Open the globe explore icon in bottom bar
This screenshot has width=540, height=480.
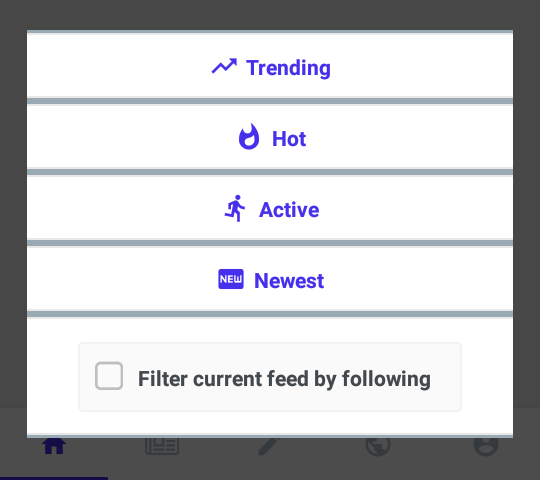[x=378, y=447]
